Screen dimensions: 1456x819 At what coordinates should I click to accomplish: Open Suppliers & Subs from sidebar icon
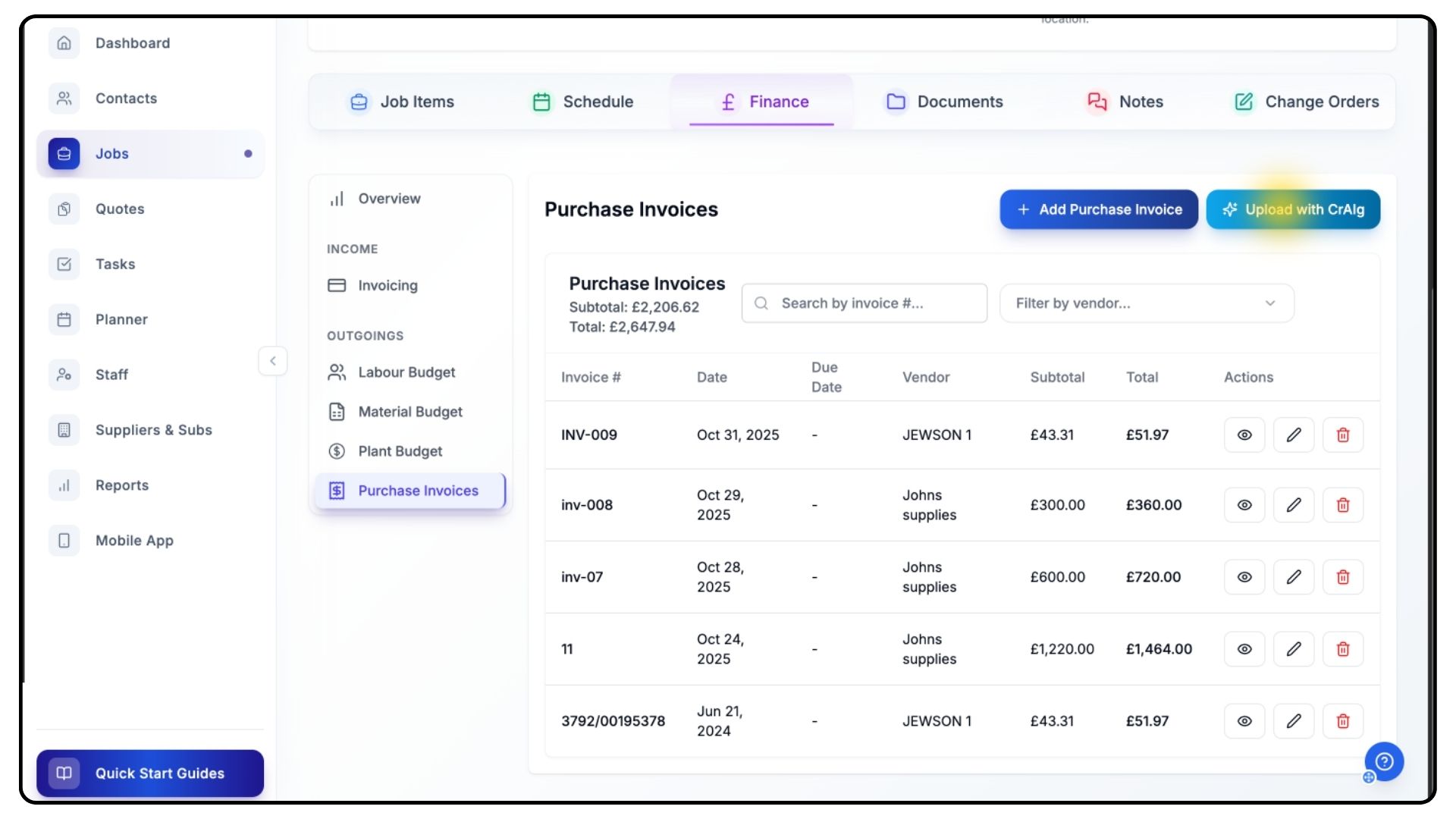(64, 430)
